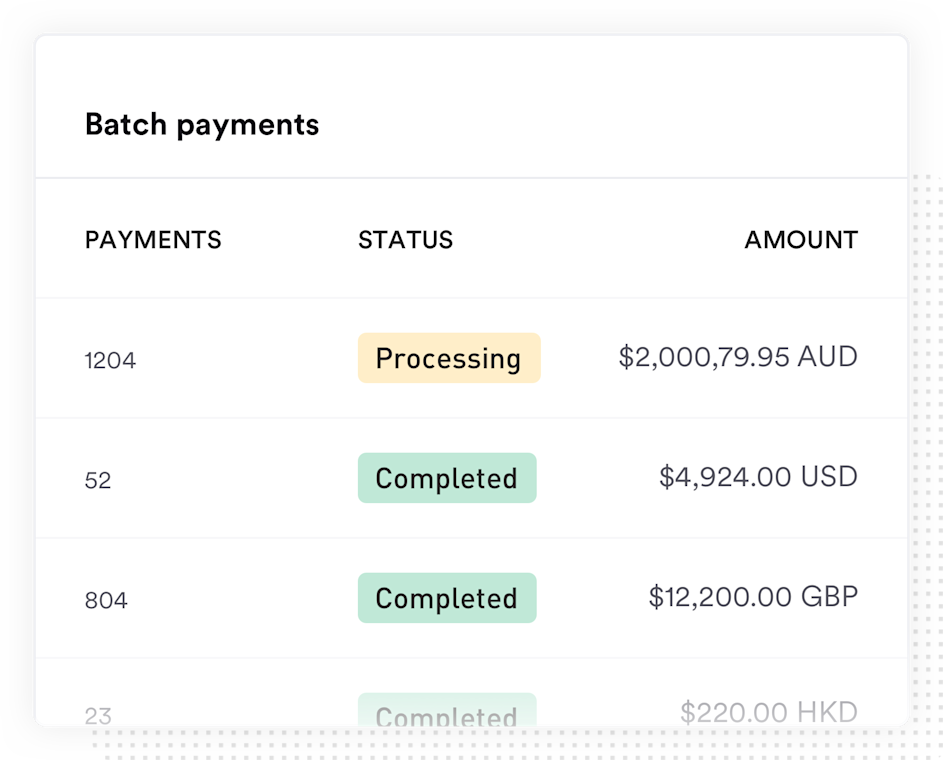Sort by the STATUS column header

(405, 240)
